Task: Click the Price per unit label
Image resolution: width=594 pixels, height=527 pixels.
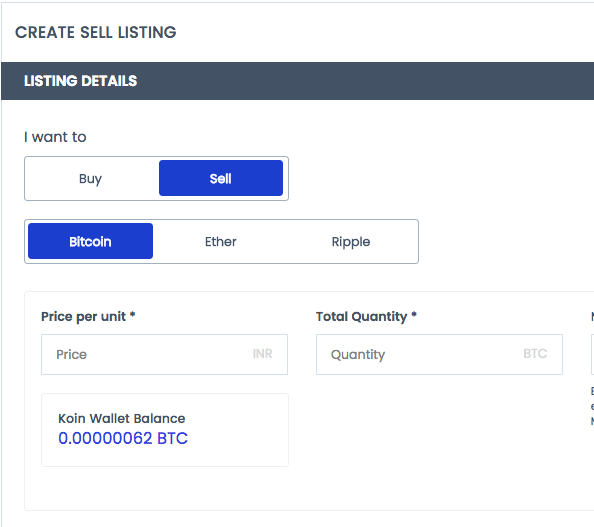Action: (x=83, y=317)
